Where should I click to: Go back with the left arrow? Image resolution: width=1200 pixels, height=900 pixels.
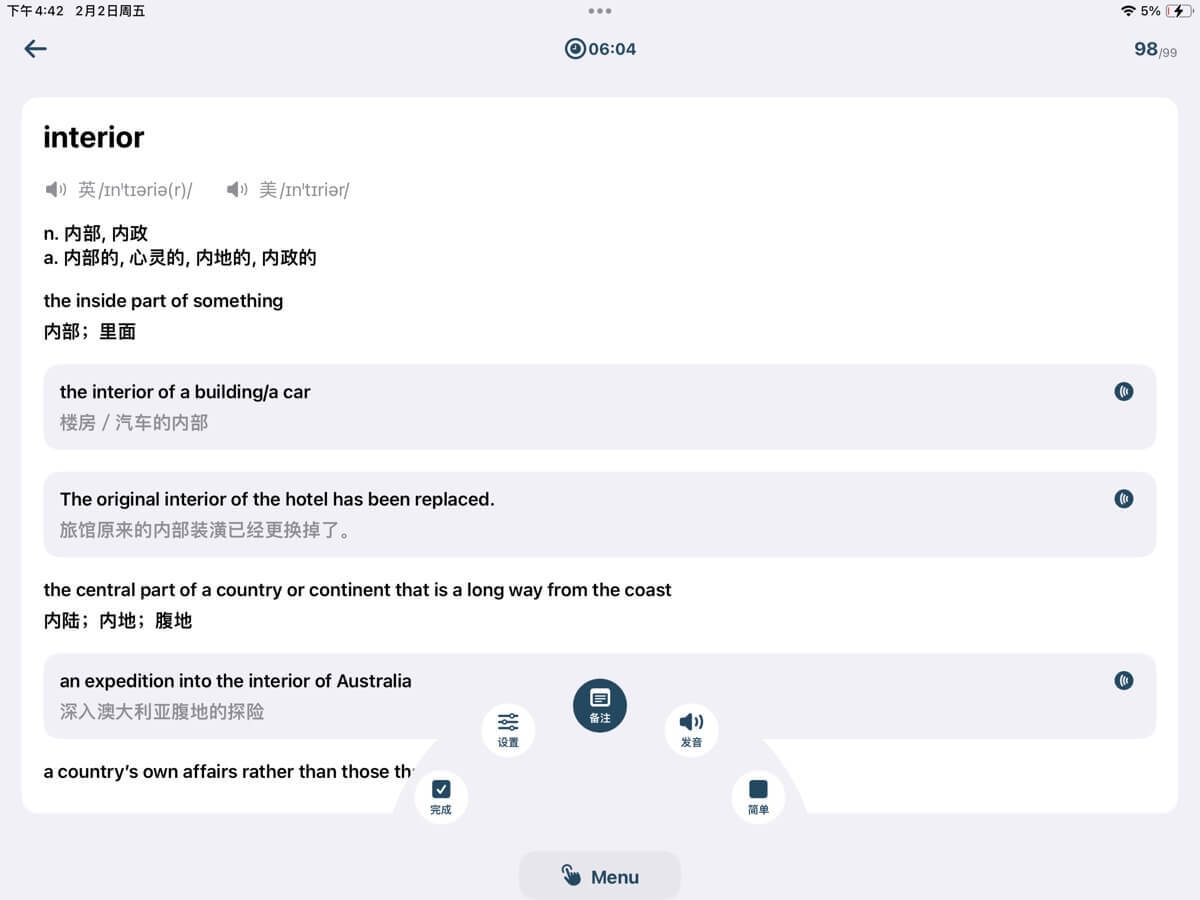coord(36,49)
